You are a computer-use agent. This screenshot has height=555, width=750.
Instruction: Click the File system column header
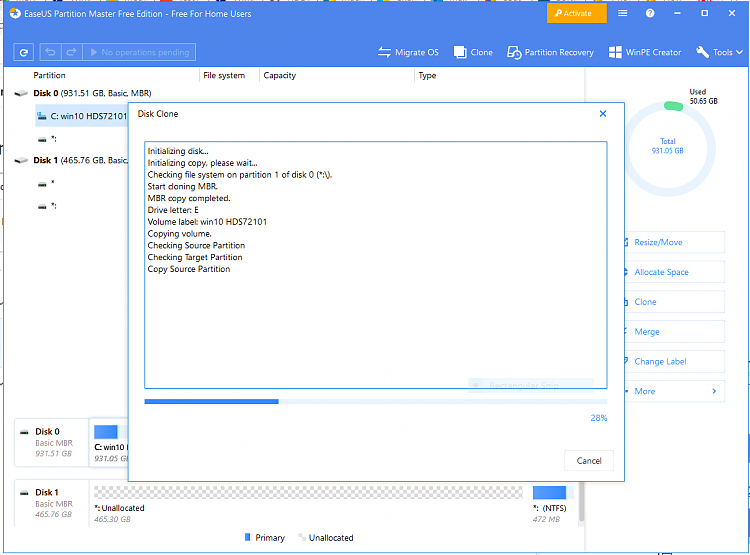(x=224, y=75)
